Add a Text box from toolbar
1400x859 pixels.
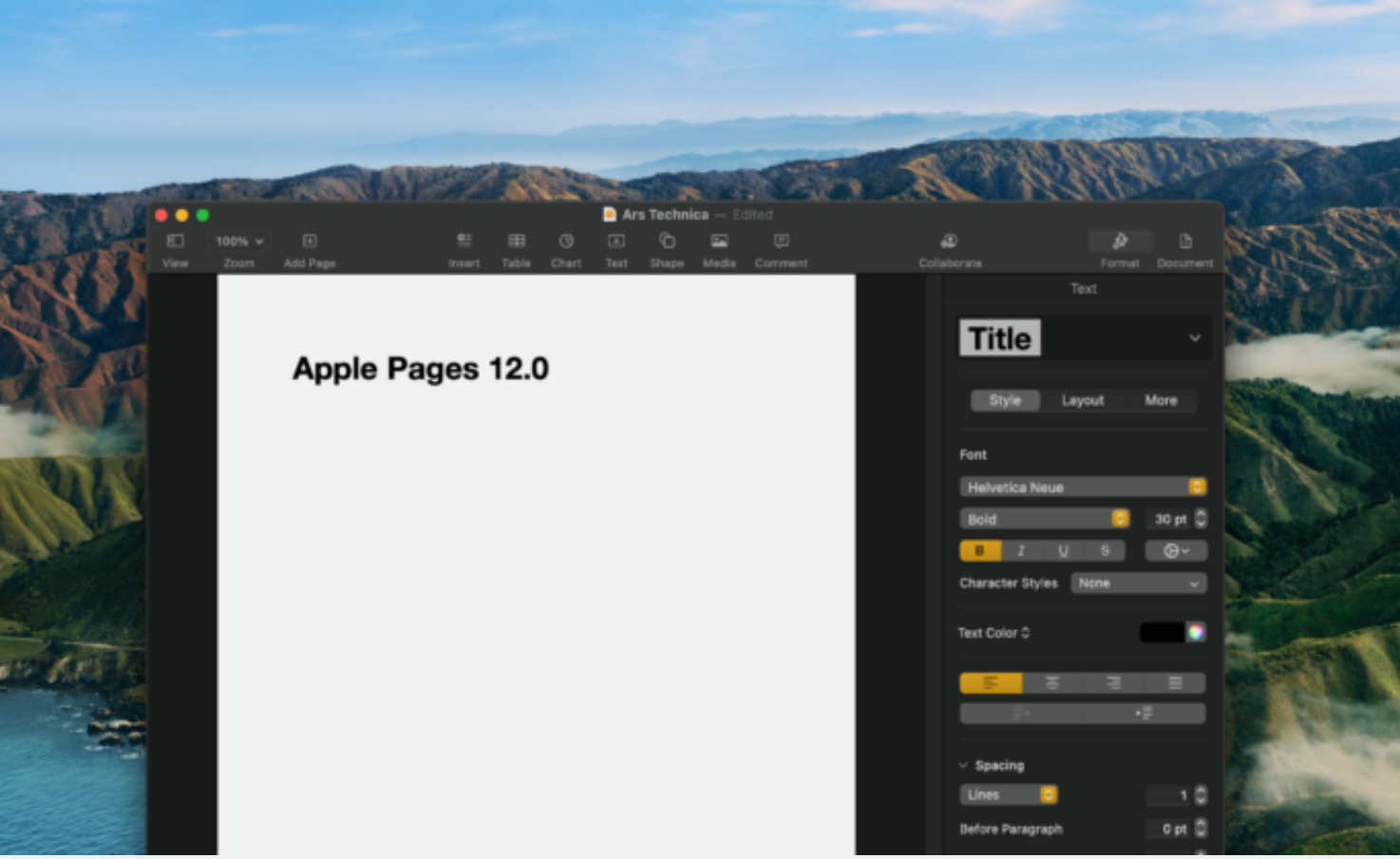coord(616,241)
